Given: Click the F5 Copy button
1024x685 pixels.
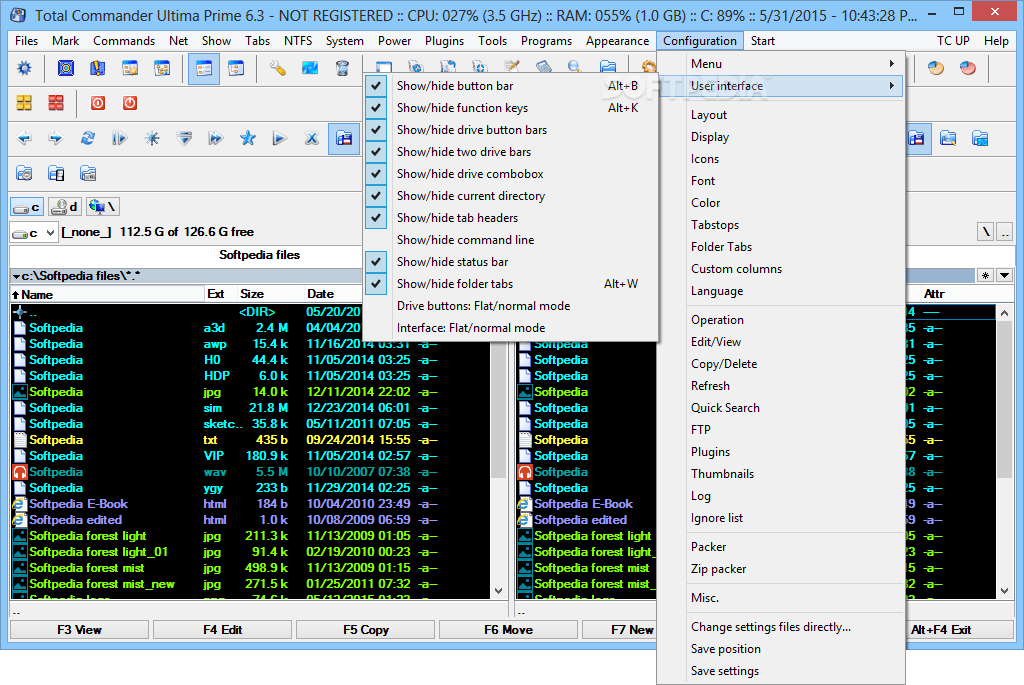Looking at the screenshot, I should (366, 629).
